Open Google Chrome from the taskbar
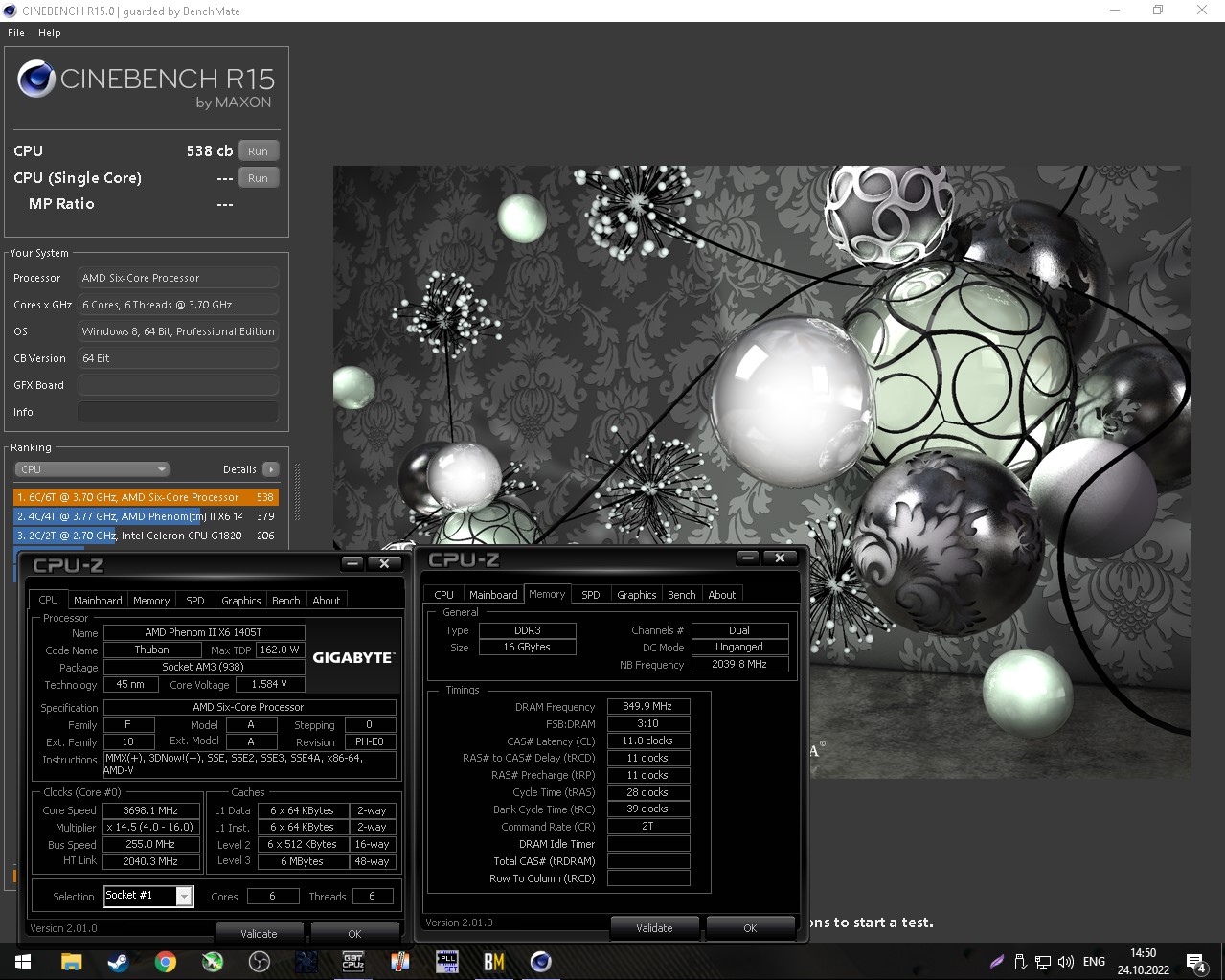This screenshot has height=980, width=1225. click(165, 961)
